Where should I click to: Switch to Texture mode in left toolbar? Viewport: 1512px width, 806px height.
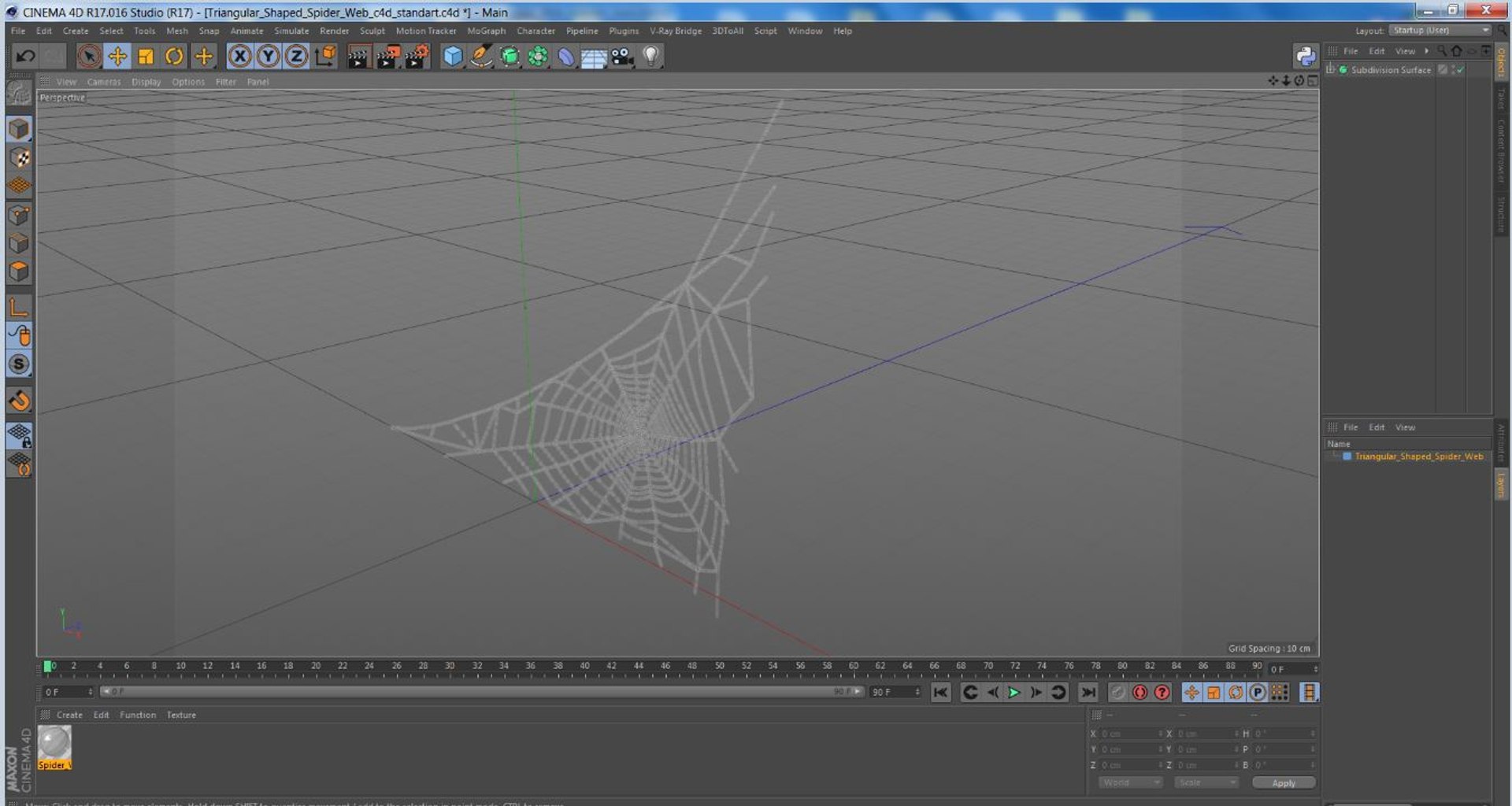click(20, 157)
